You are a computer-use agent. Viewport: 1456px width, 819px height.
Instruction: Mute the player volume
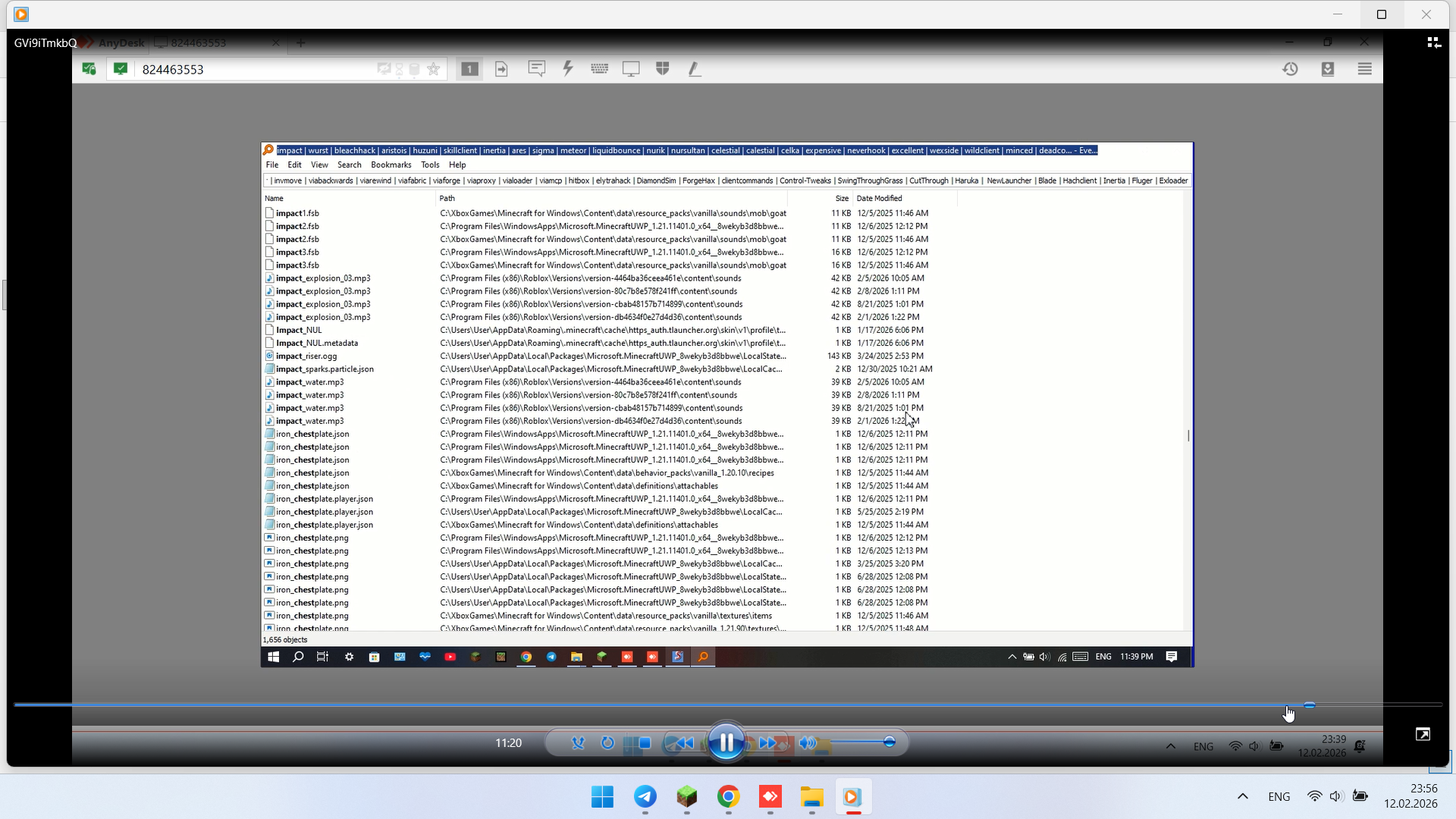[x=807, y=742]
